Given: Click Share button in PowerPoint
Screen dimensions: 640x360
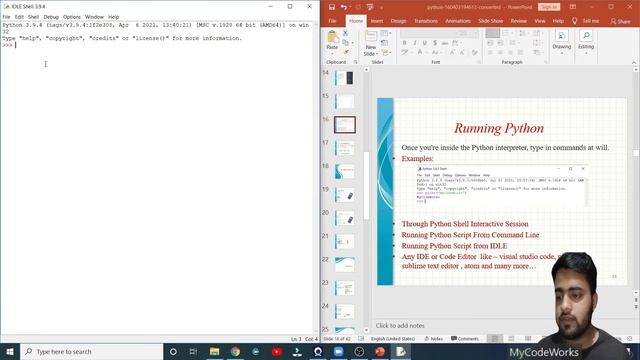Looking at the screenshot, I should click(620, 21).
